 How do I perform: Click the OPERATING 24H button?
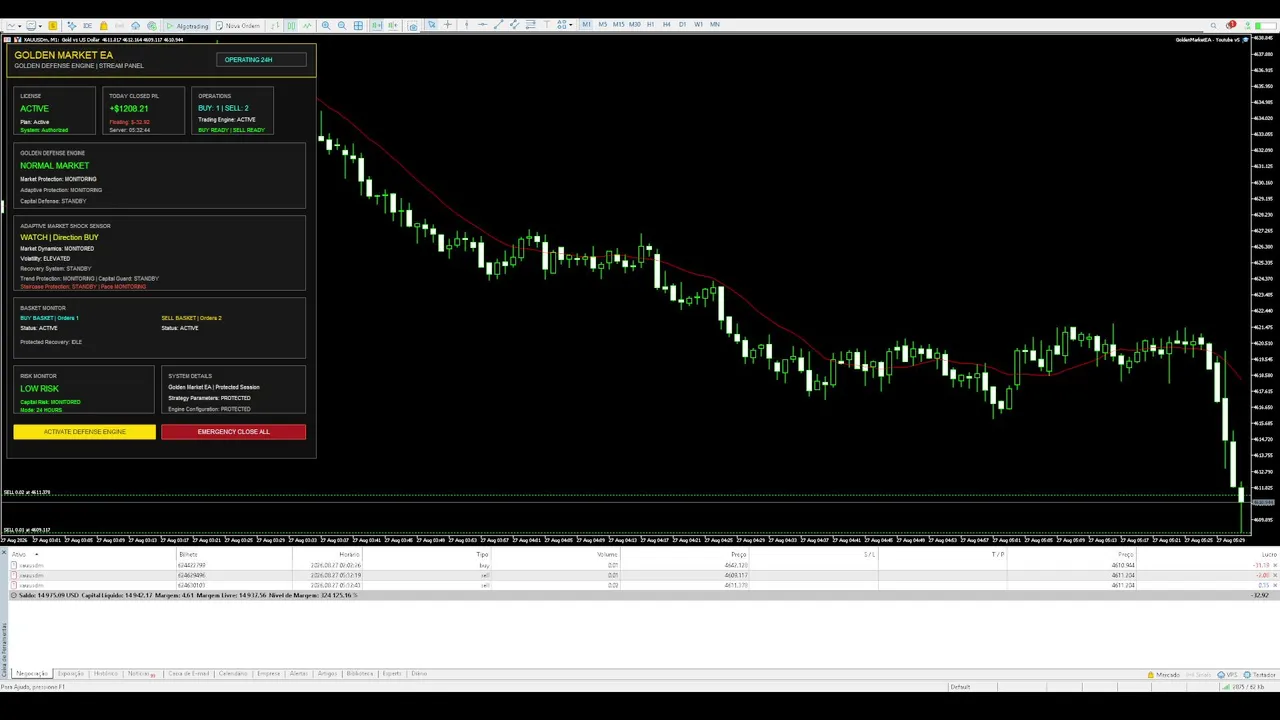pyautogui.click(x=261, y=60)
